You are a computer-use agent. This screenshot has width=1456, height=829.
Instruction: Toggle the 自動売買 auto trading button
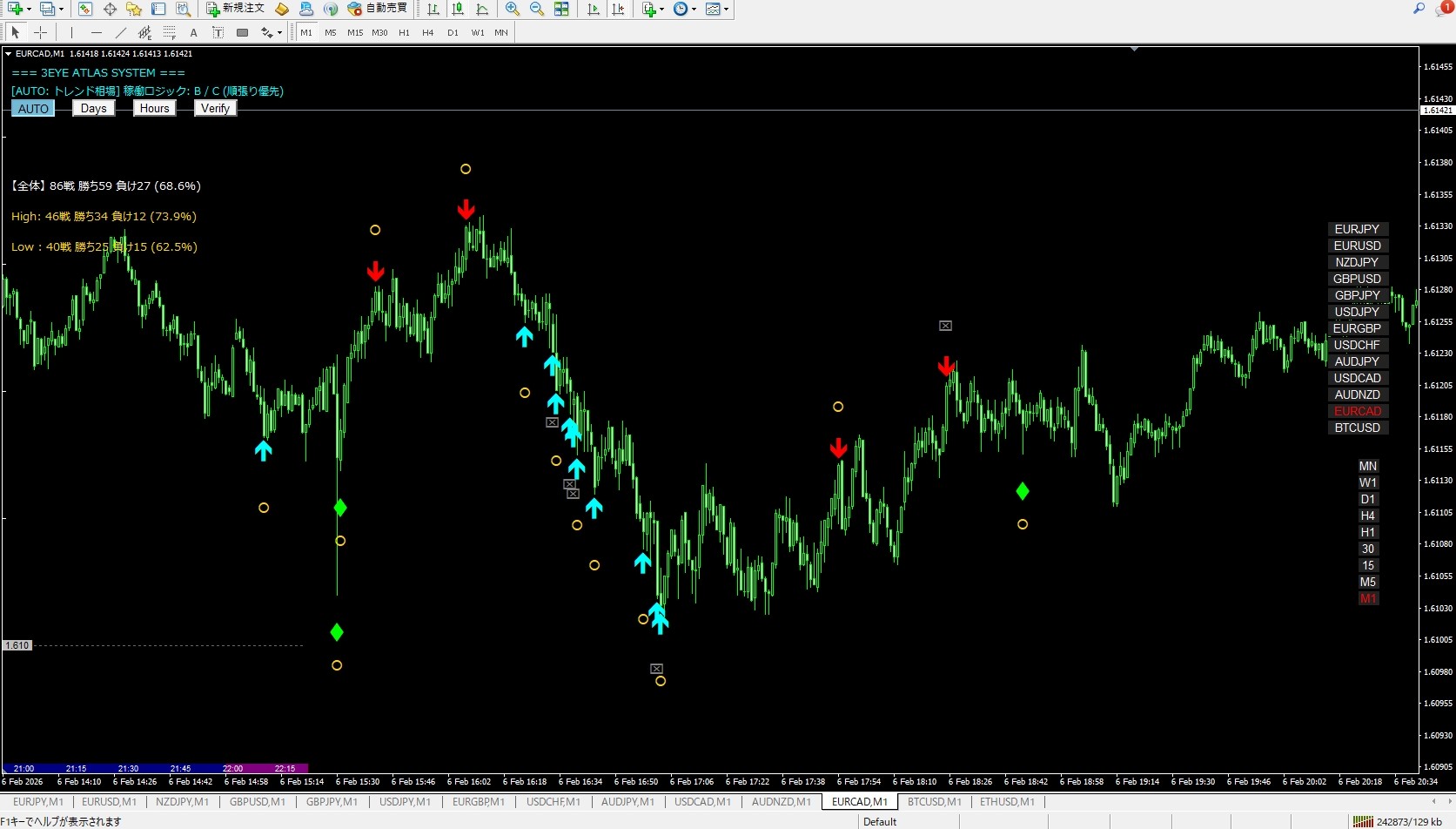(378, 9)
